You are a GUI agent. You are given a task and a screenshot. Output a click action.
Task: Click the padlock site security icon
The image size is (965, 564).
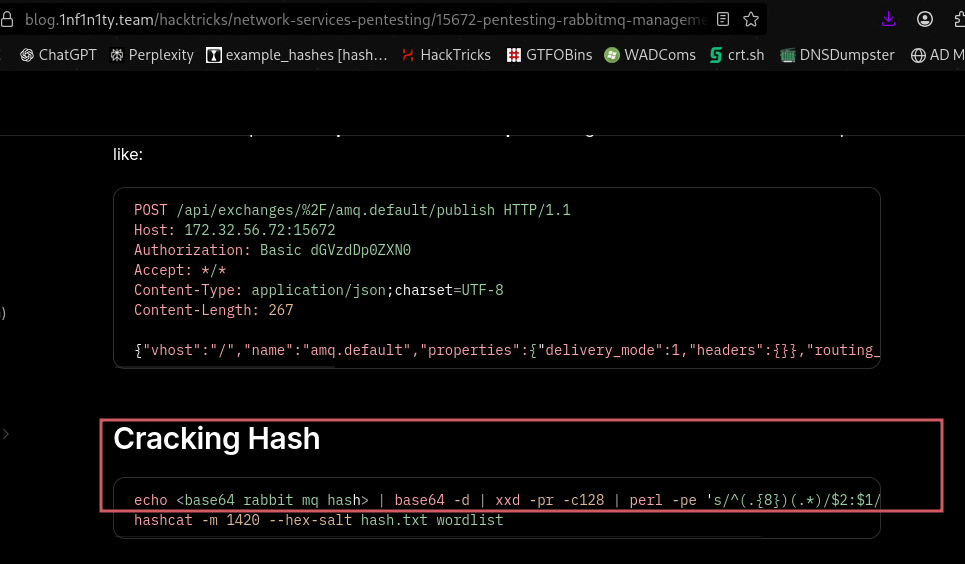coord(7,20)
